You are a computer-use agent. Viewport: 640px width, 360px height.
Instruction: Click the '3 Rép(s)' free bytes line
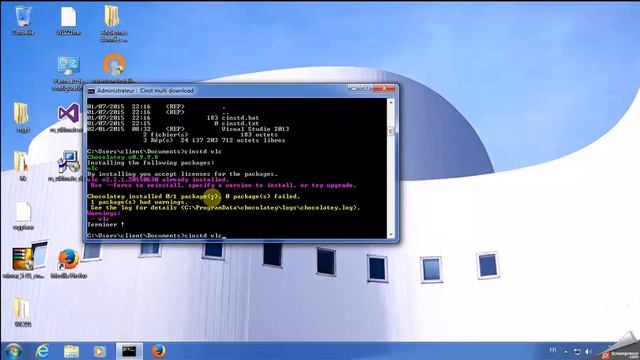point(214,140)
